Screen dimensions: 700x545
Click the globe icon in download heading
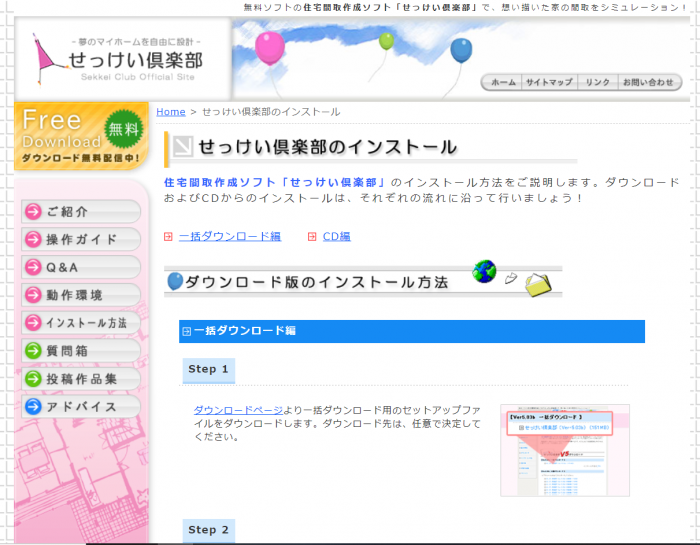pyautogui.click(x=484, y=271)
